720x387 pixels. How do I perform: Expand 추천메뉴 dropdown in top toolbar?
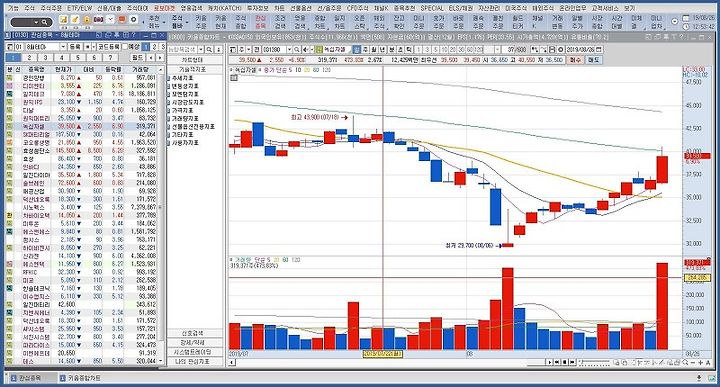pos(164,22)
